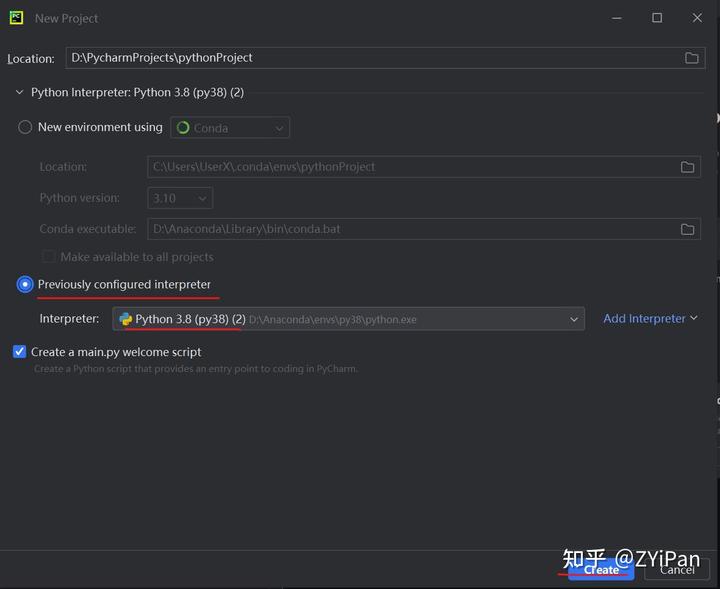
Task: Click the project Location text field
Action: click(370, 58)
